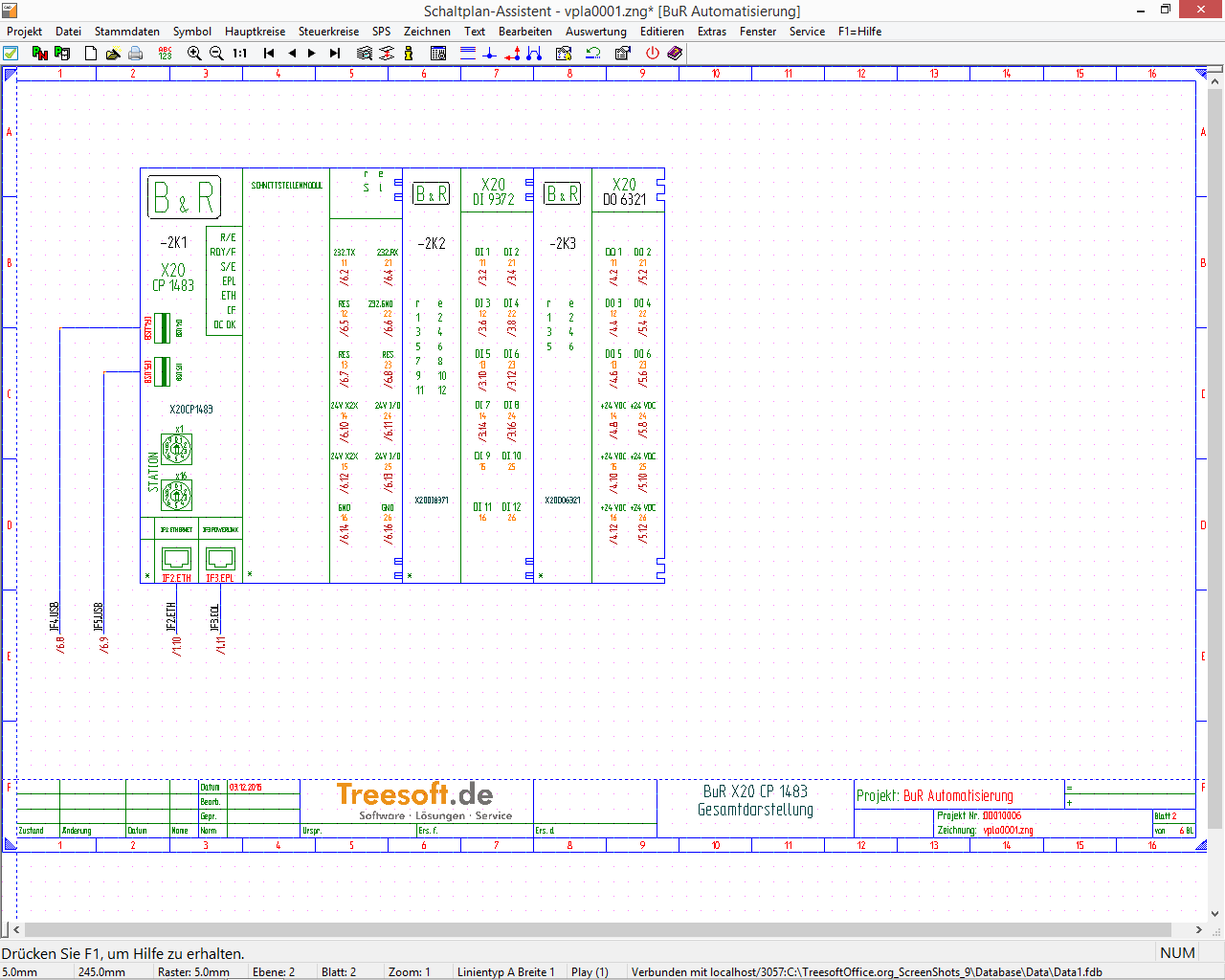The width and height of the screenshot is (1225, 980).
Task: Open file with the folder icon
Action: point(113,54)
